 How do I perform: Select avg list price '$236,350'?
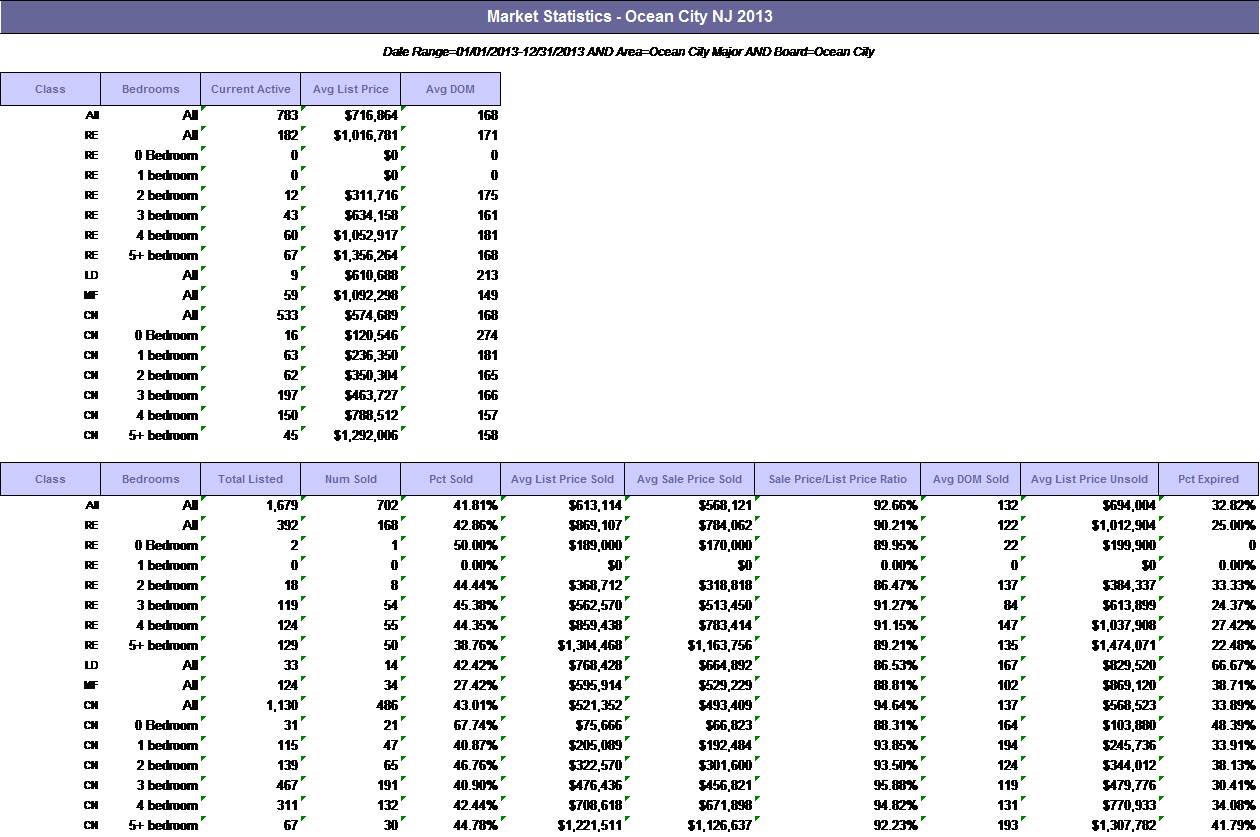(370, 355)
